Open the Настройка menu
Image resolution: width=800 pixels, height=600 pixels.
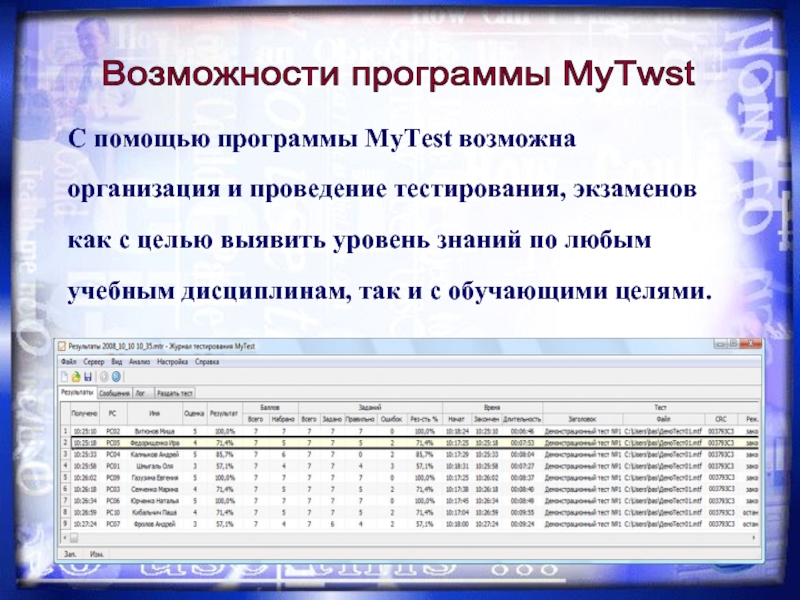[x=172, y=362]
